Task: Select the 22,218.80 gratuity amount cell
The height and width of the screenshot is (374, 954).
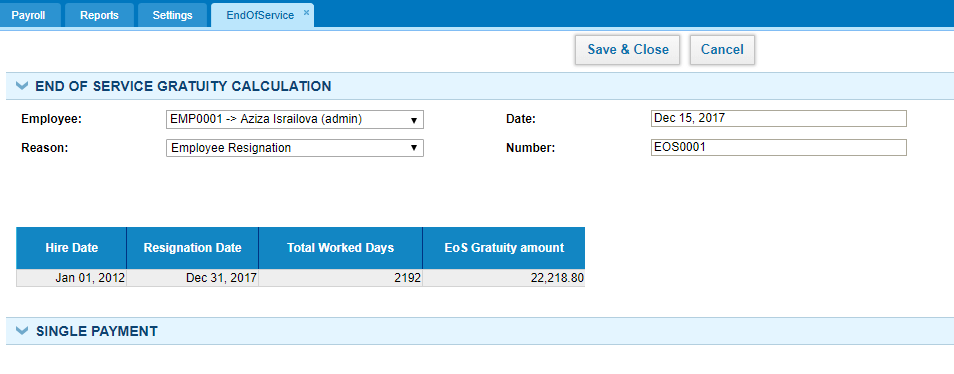Action: click(504, 278)
